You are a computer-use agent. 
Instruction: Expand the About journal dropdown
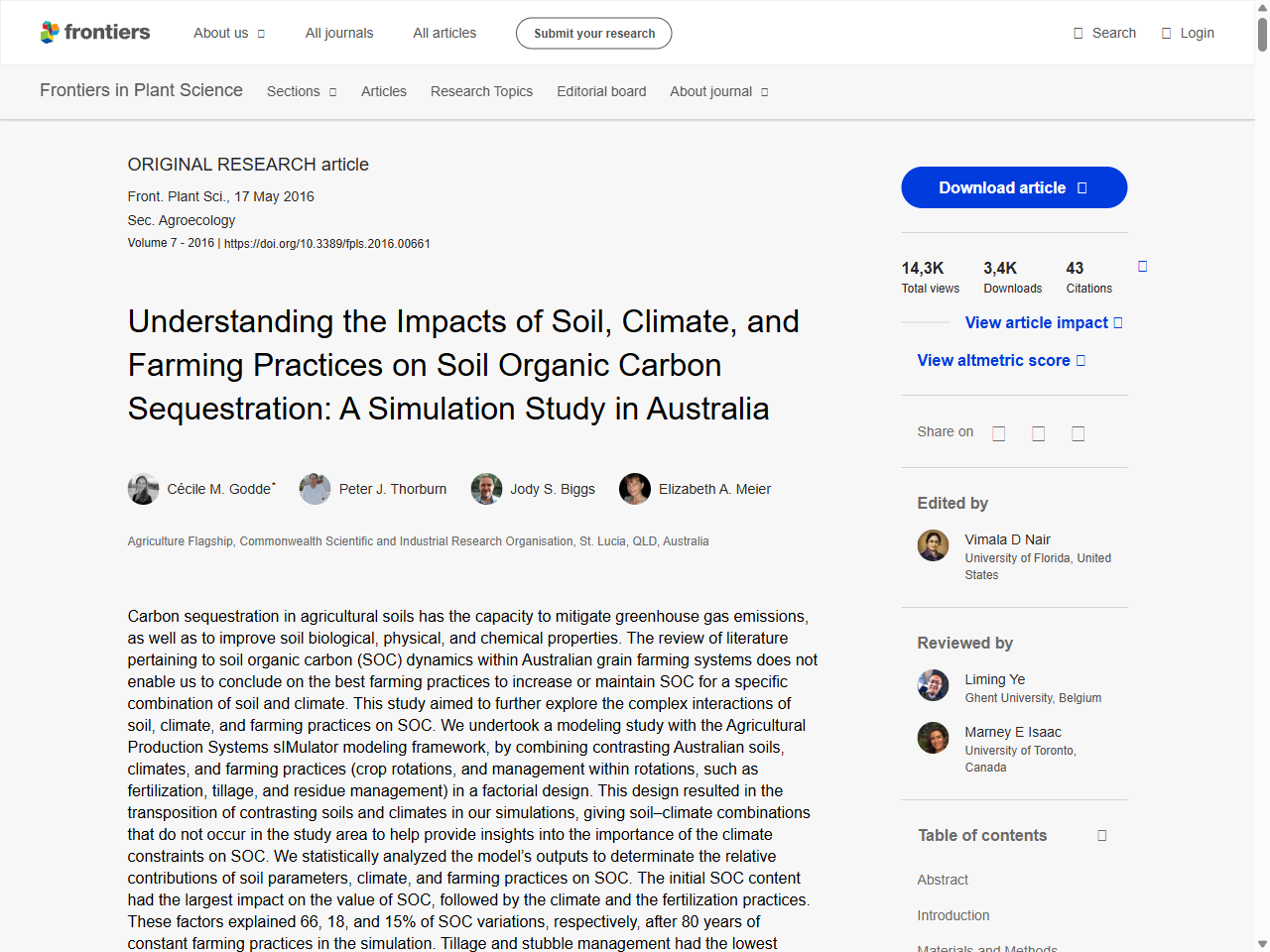[x=718, y=91]
